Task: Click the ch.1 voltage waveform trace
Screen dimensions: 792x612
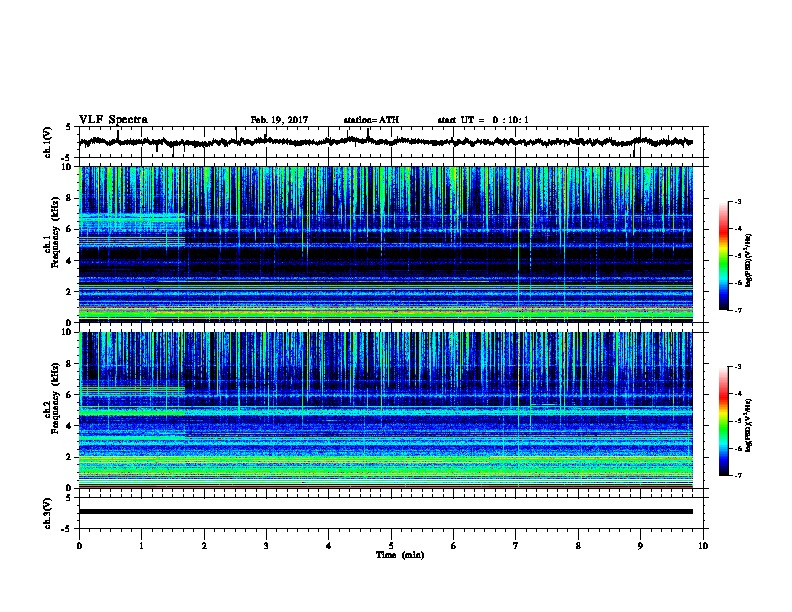Action: 385,142
